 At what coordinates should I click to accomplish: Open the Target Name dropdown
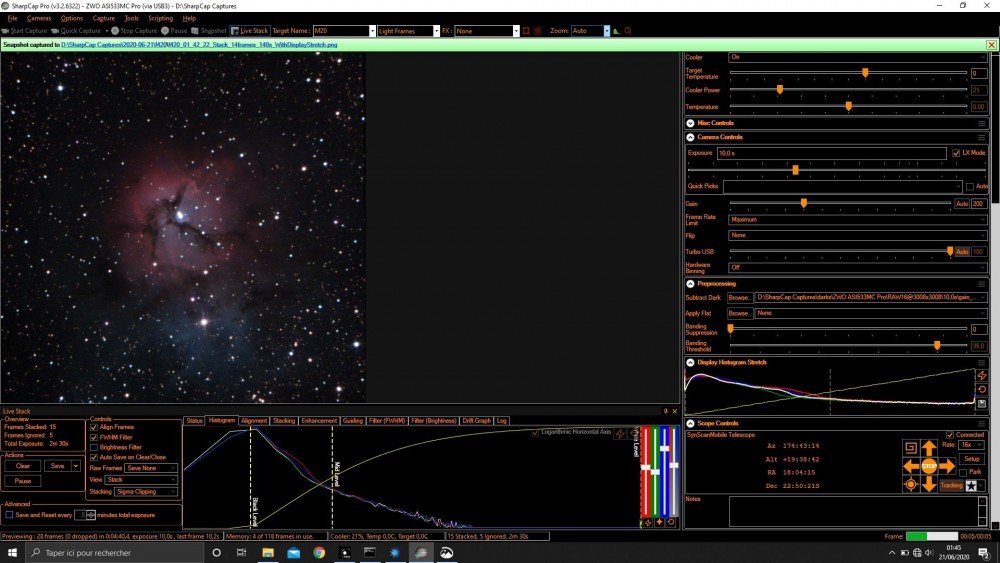click(372, 31)
